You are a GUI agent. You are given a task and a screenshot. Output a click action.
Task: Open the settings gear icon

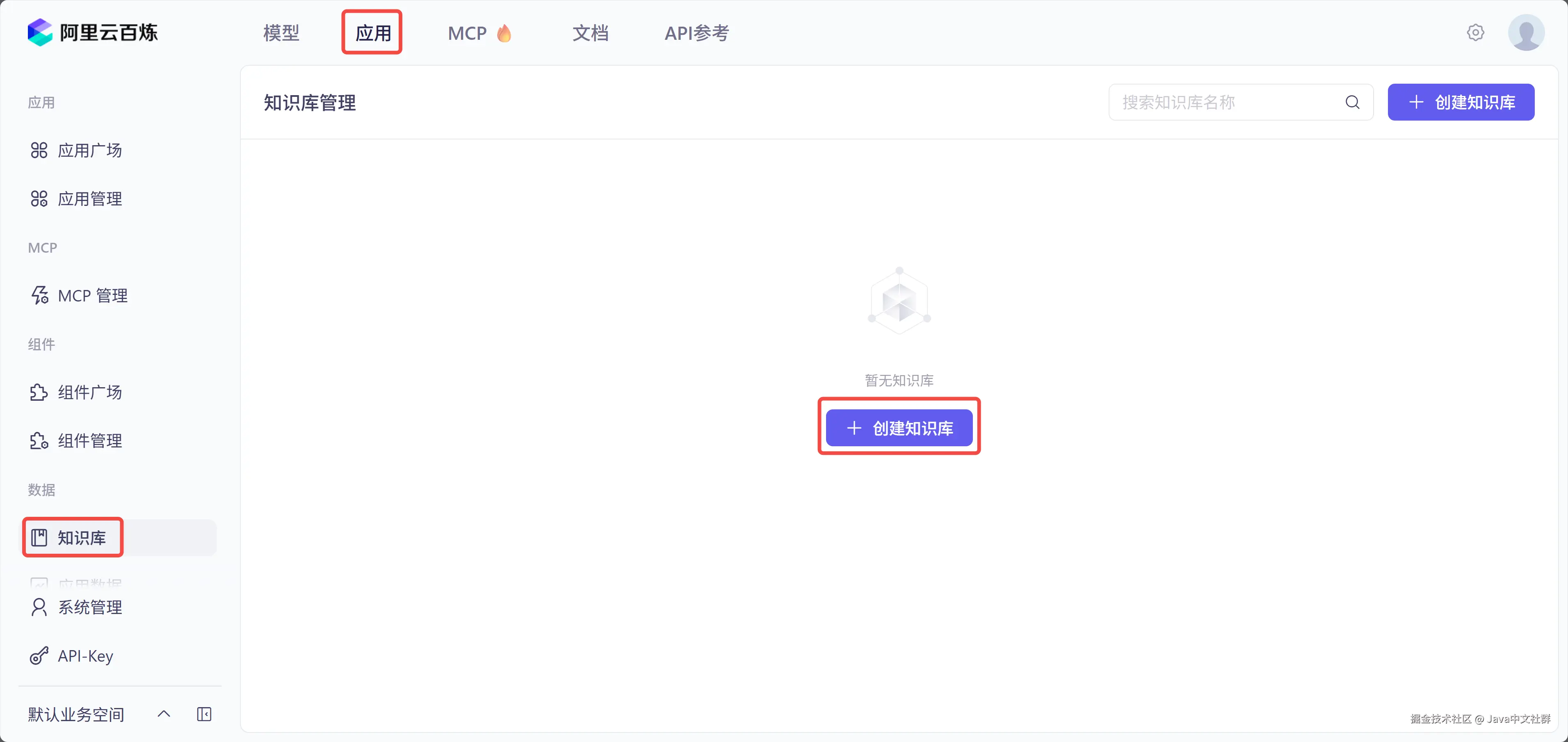click(x=1475, y=32)
